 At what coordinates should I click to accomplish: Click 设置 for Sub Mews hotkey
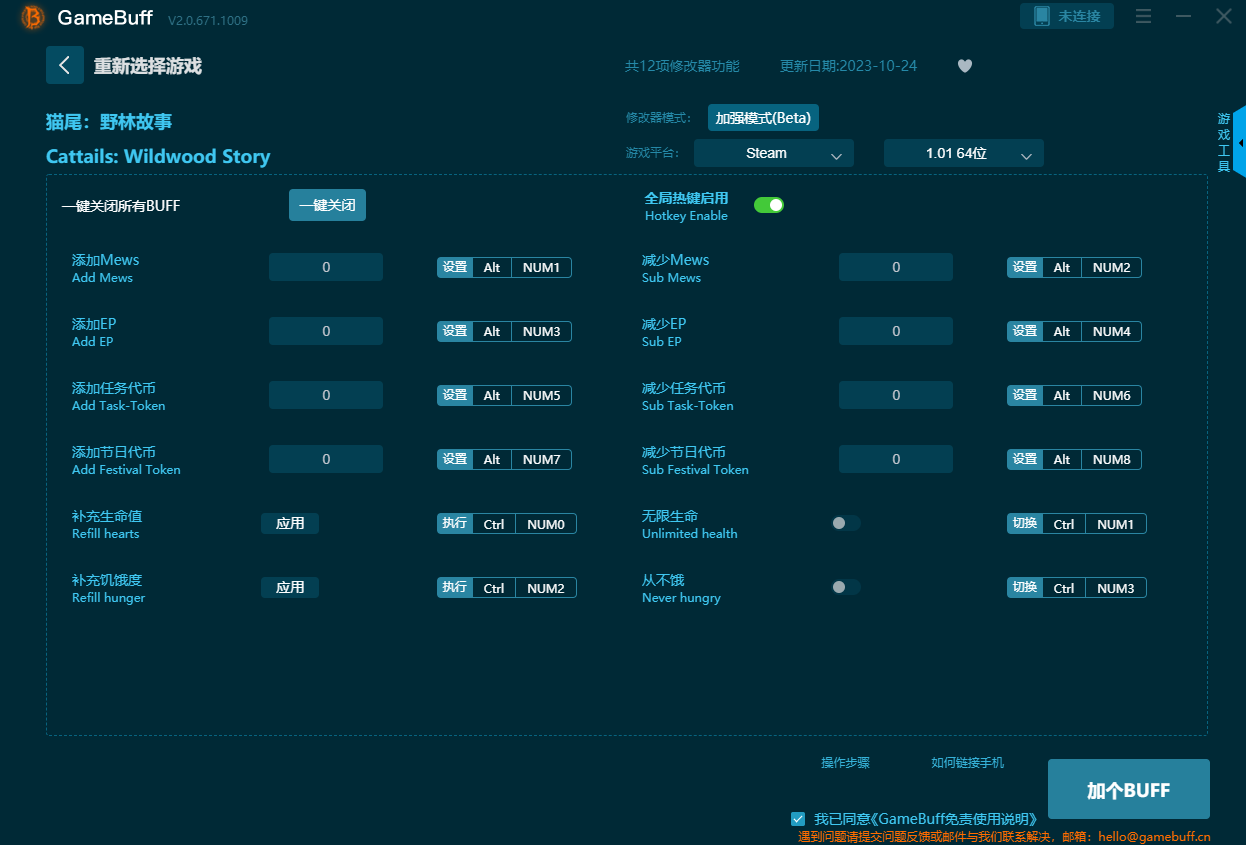click(x=1025, y=267)
